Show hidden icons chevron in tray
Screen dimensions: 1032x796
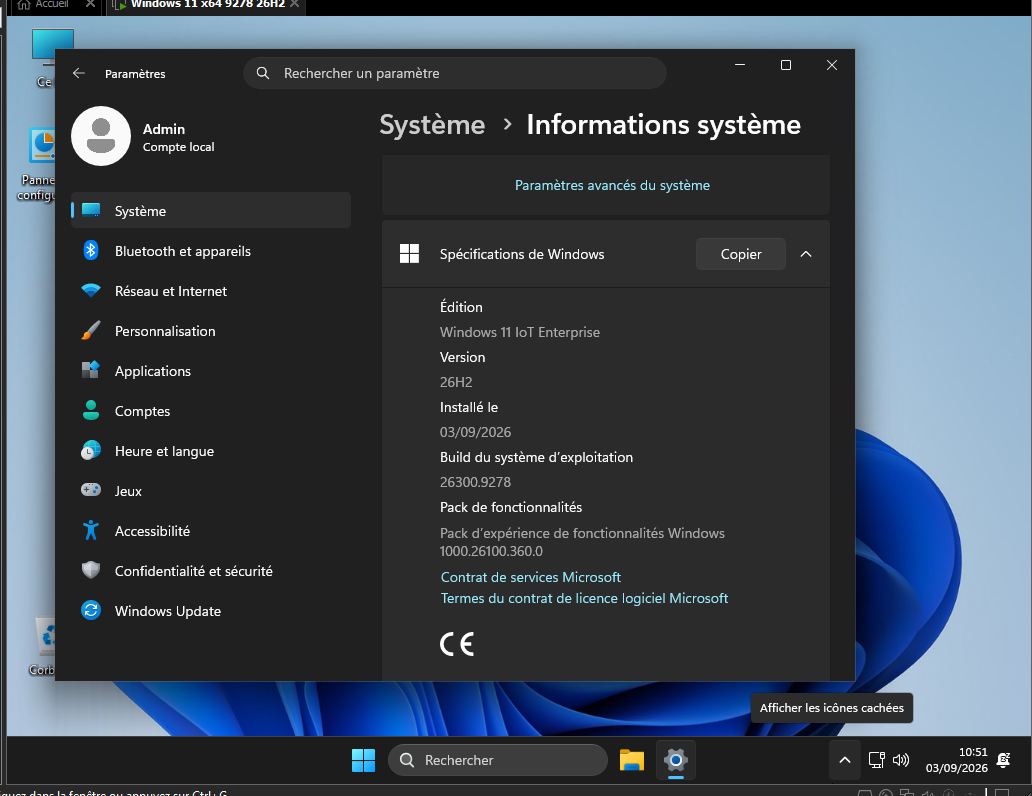845,760
